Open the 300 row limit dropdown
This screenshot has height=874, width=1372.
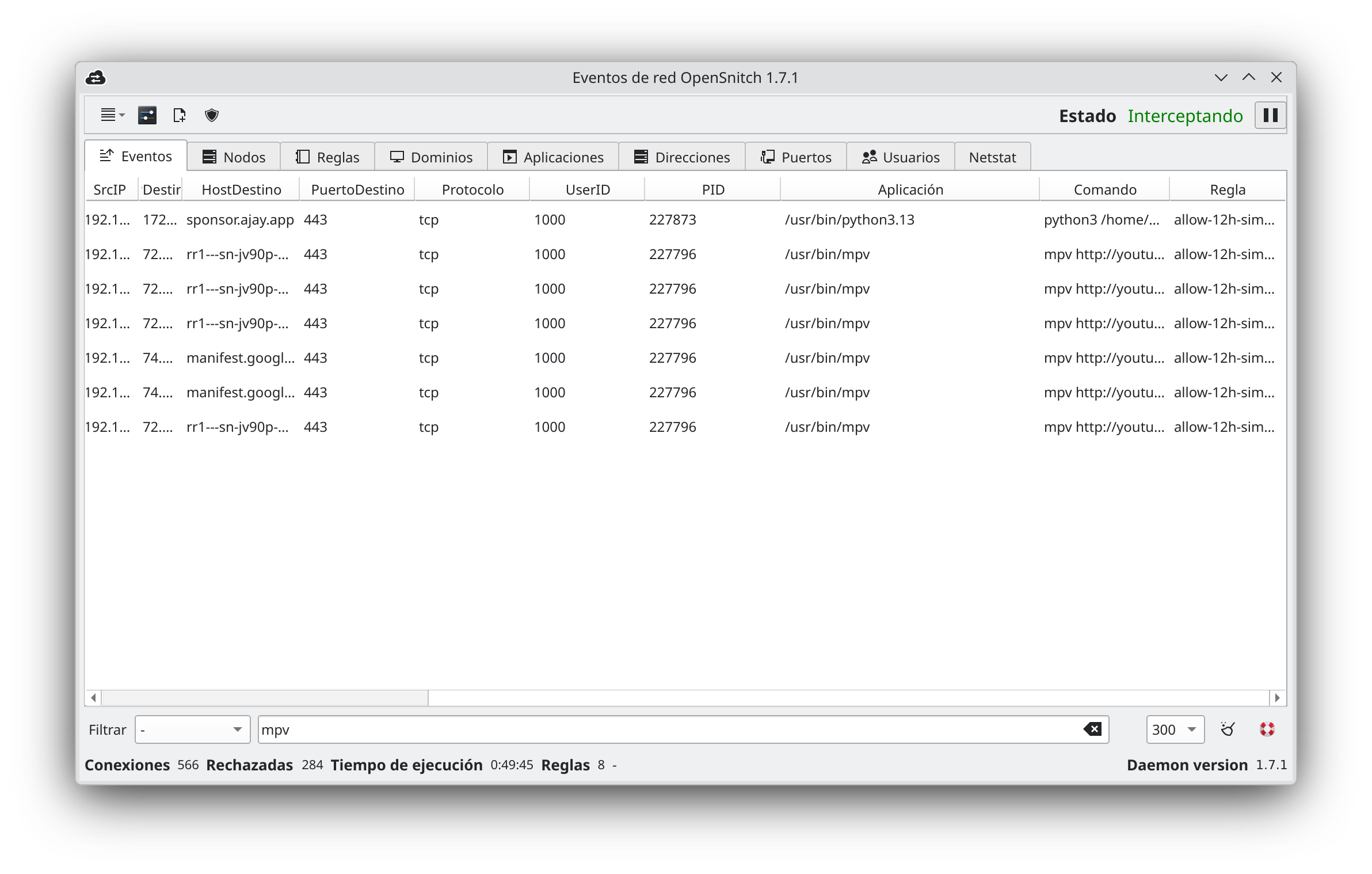[1174, 729]
